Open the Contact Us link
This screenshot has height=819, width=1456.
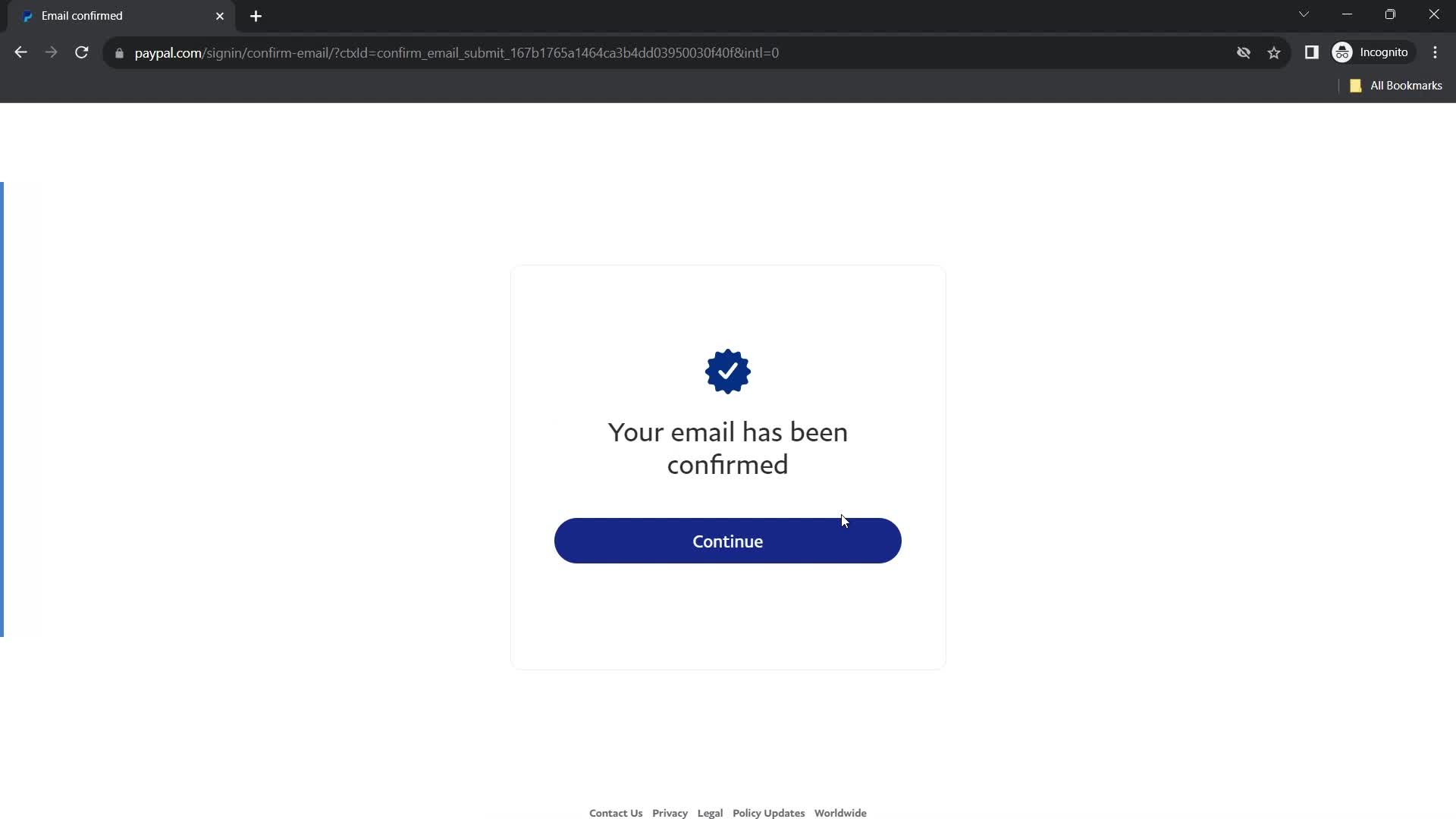(616, 813)
